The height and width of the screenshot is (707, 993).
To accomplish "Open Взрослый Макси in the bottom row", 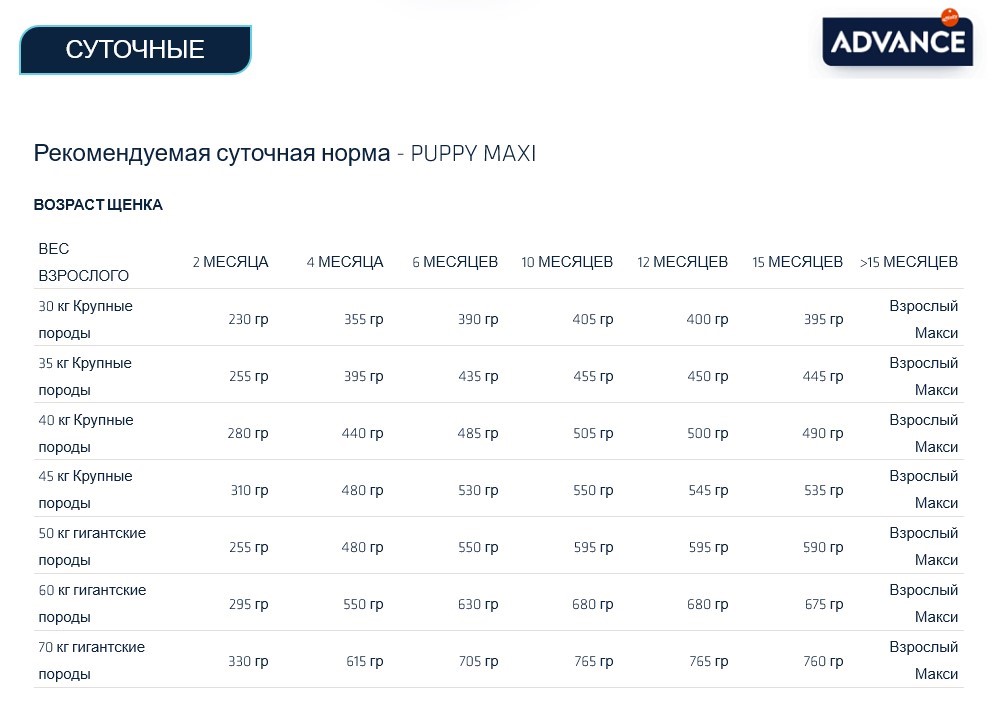I will point(924,660).
